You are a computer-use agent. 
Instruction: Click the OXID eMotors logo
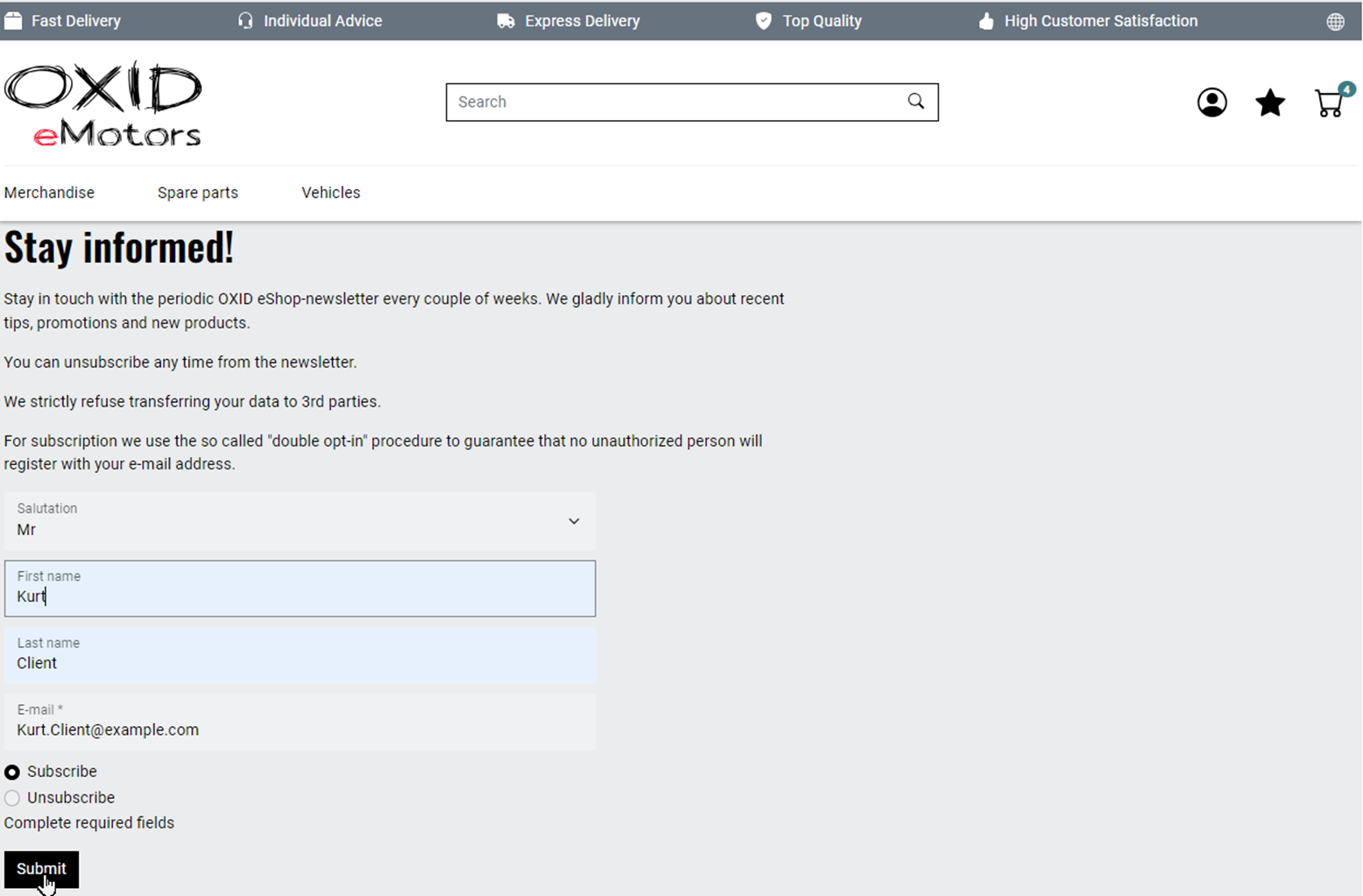point(103,103)
